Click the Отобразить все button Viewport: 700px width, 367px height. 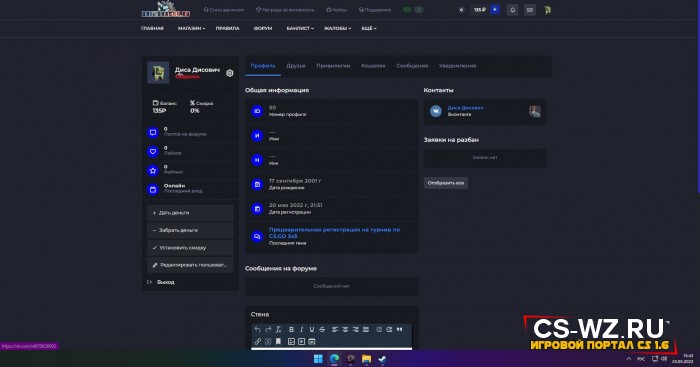click(446, 183)
